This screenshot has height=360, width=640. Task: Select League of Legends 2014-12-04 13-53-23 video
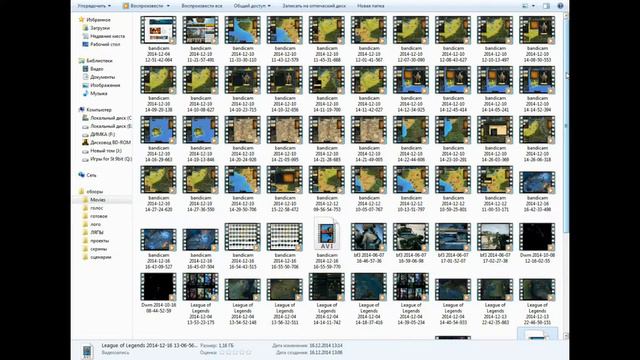point(200,287)
